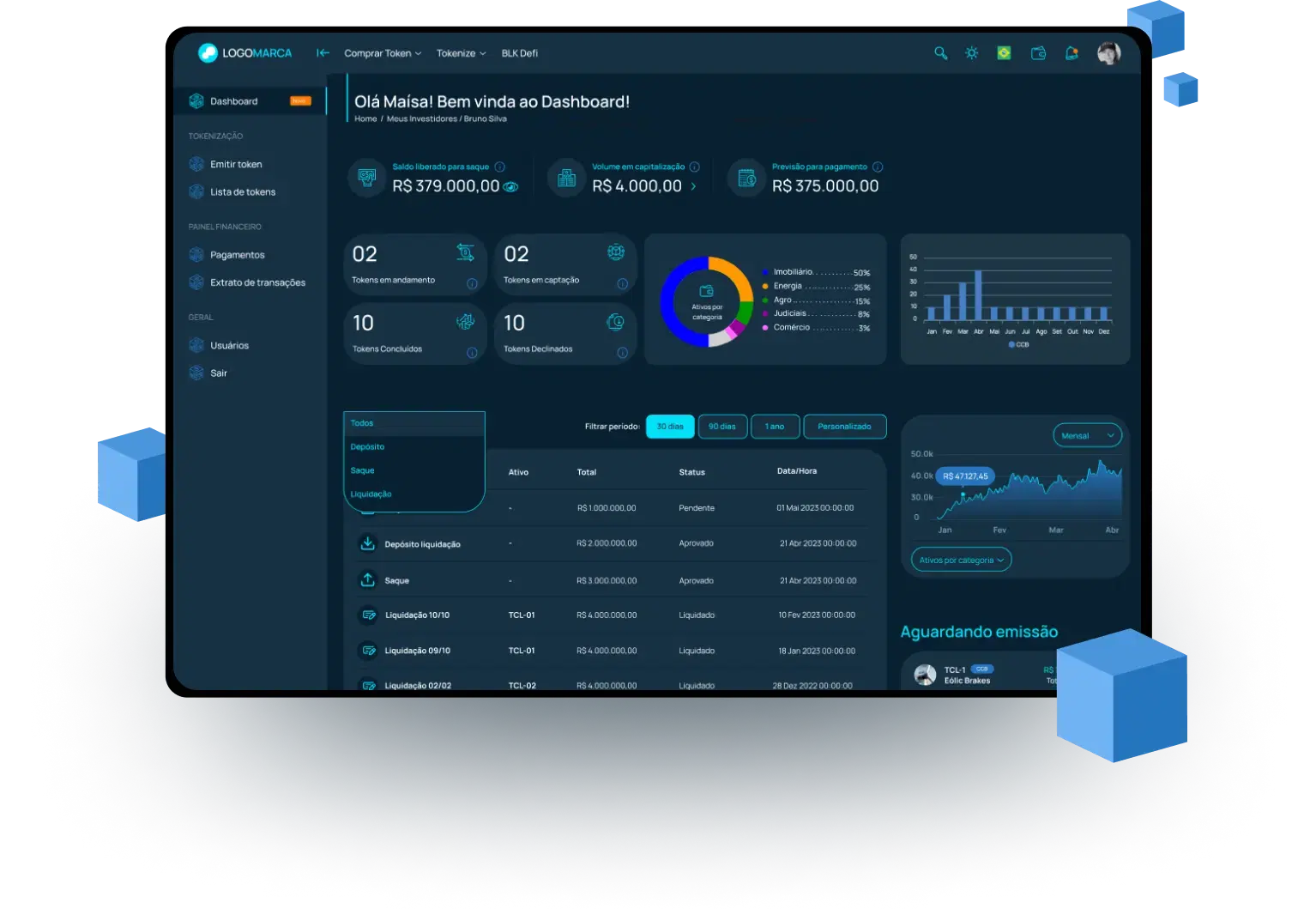Select the 90 dias period filter
This screenshot has width=1316, height=921.
point(722,427)
